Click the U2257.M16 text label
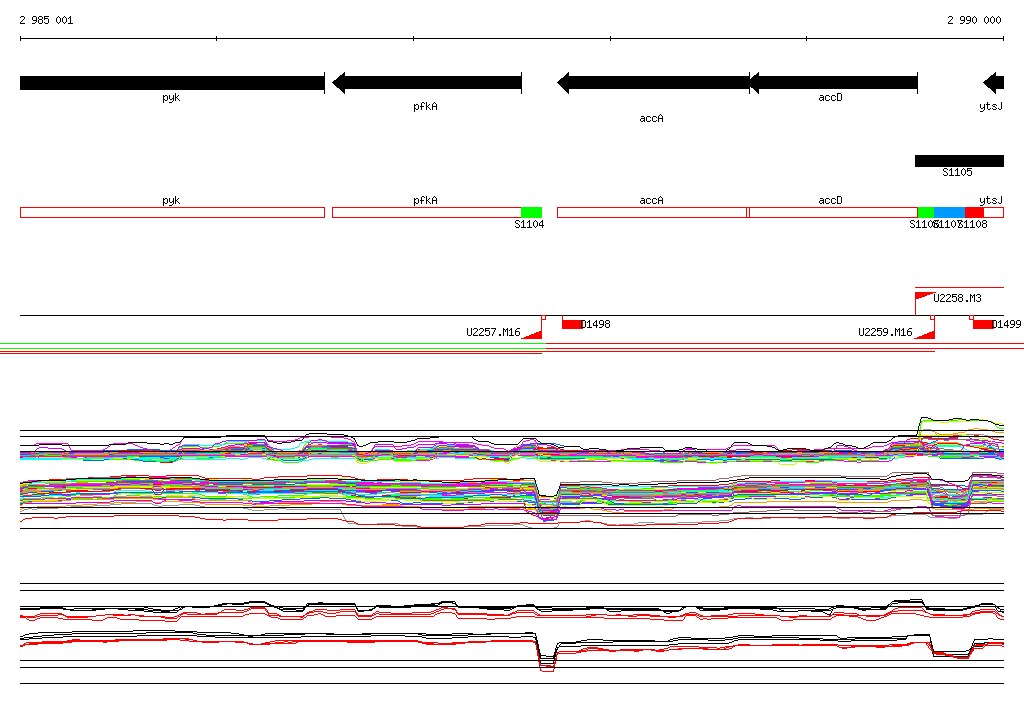 point(493,333)
